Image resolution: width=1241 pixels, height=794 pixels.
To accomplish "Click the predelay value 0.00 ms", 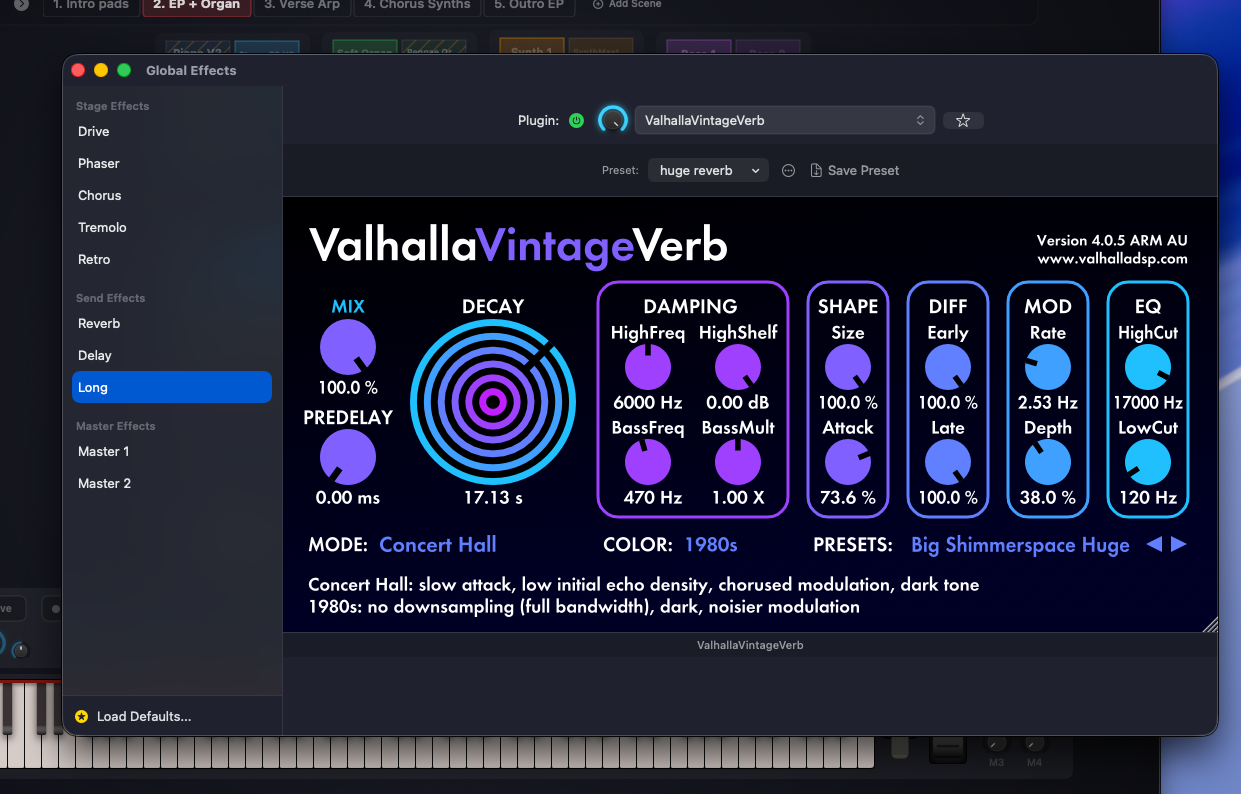I will [x=348, y=498].
